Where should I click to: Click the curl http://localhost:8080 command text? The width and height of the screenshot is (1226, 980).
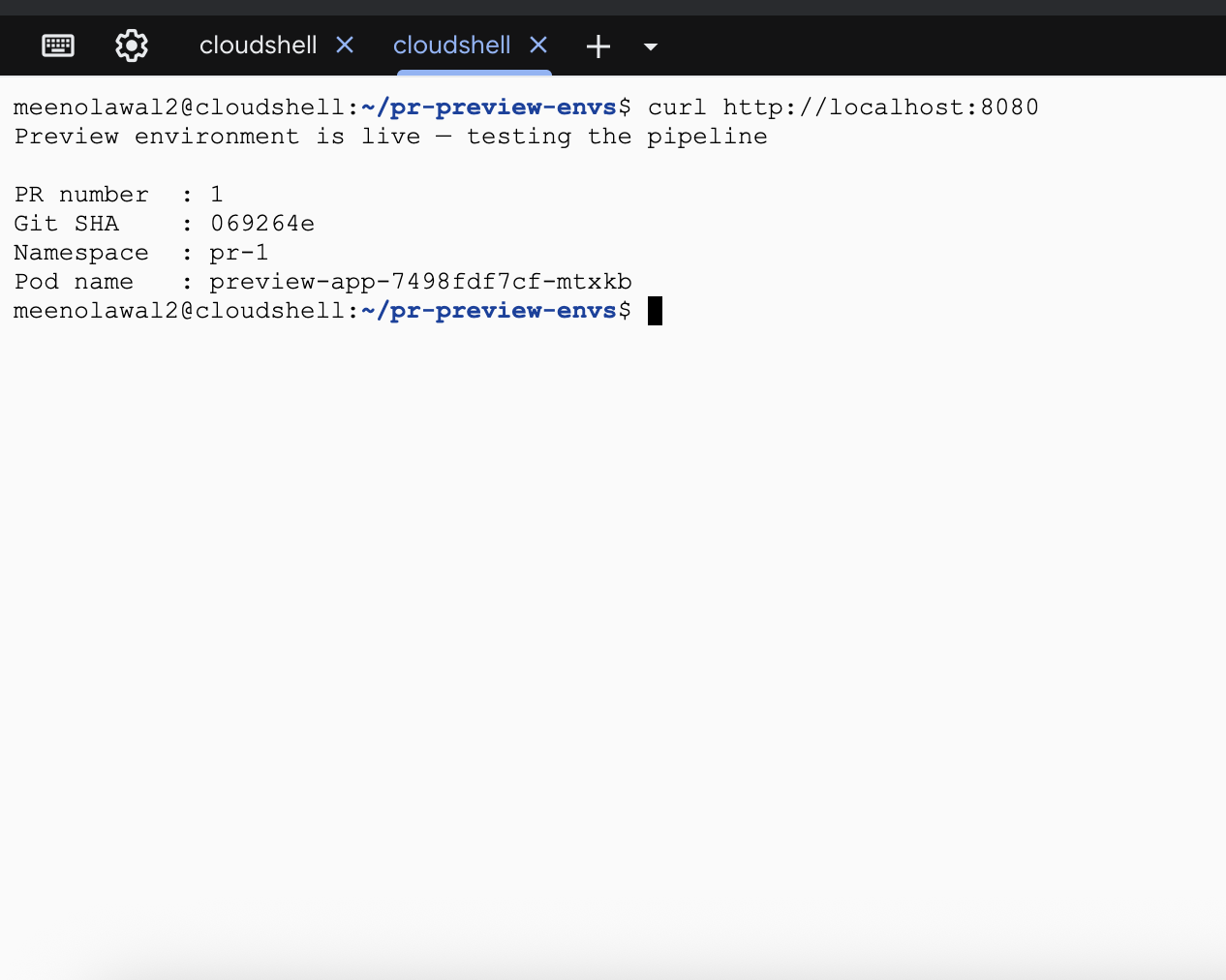843,107
